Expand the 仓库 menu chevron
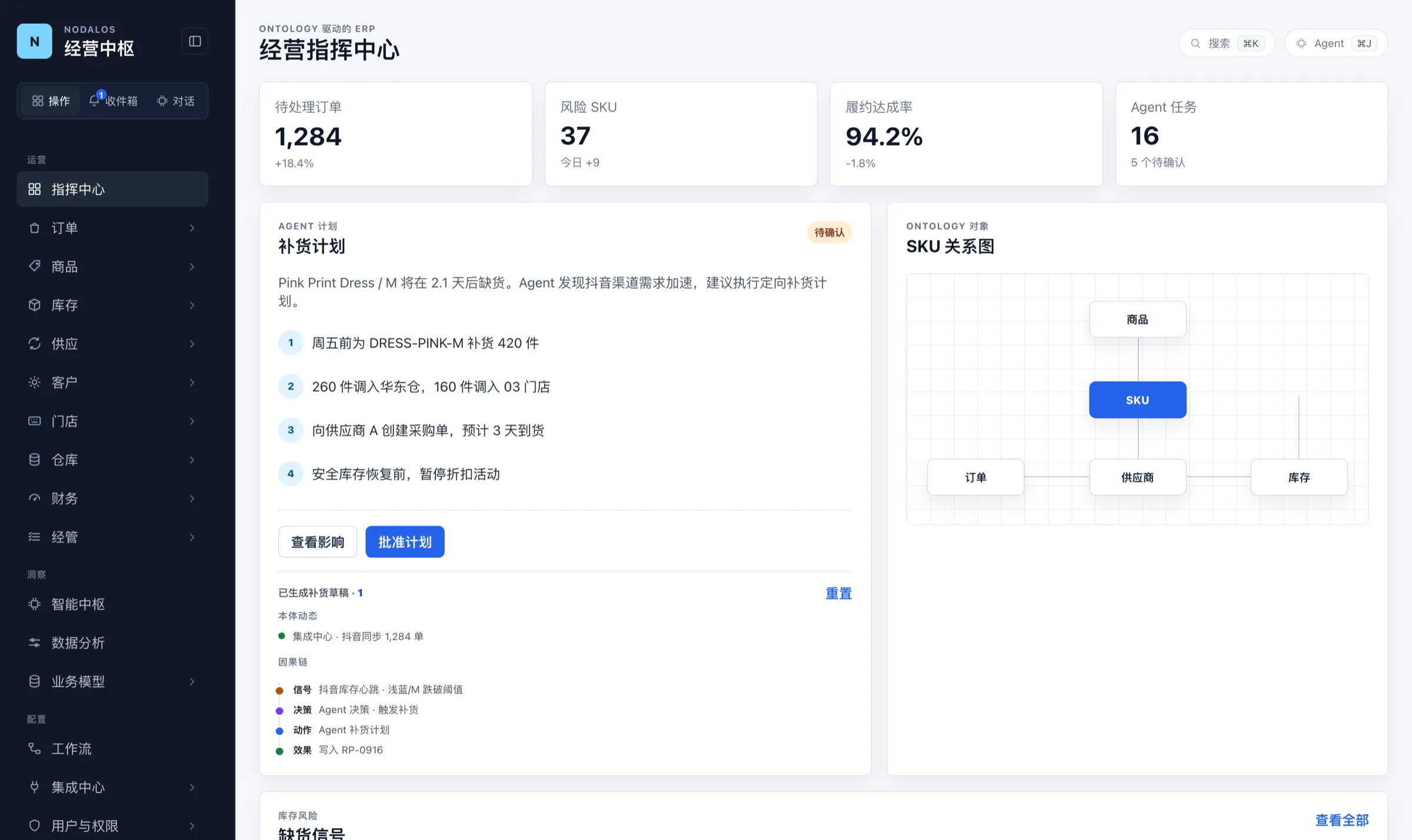The image size is (1412, 840). pos(192,459)
